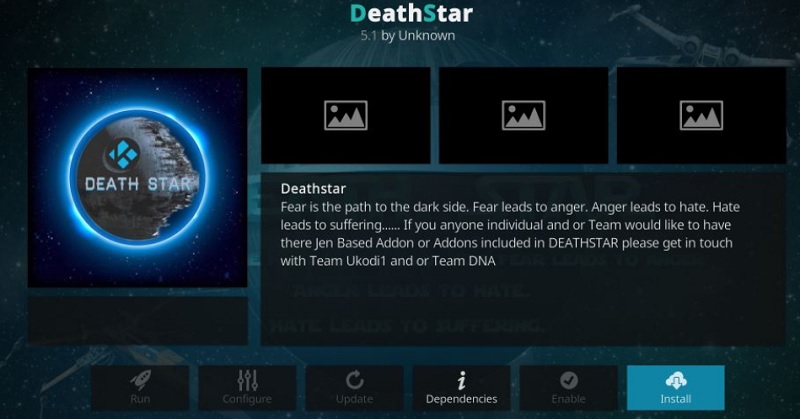Click the Run rocket icon
The width and height of the screenshot is (800, 419).
point(140,380)
